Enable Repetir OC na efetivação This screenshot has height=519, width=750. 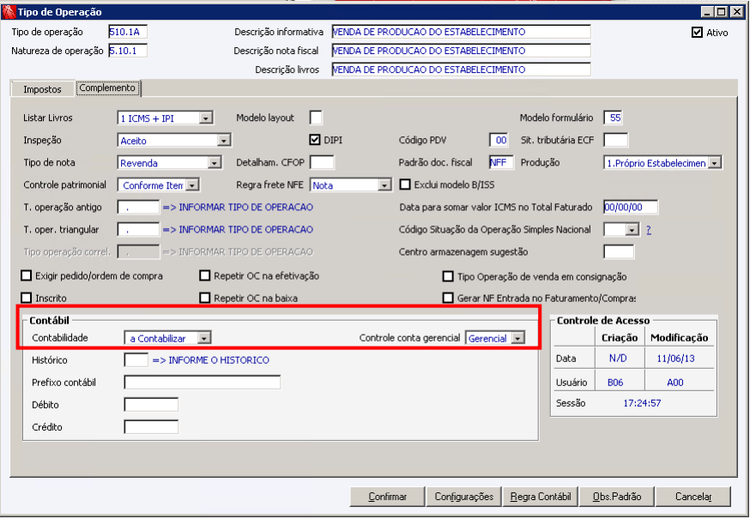[205, 276]
